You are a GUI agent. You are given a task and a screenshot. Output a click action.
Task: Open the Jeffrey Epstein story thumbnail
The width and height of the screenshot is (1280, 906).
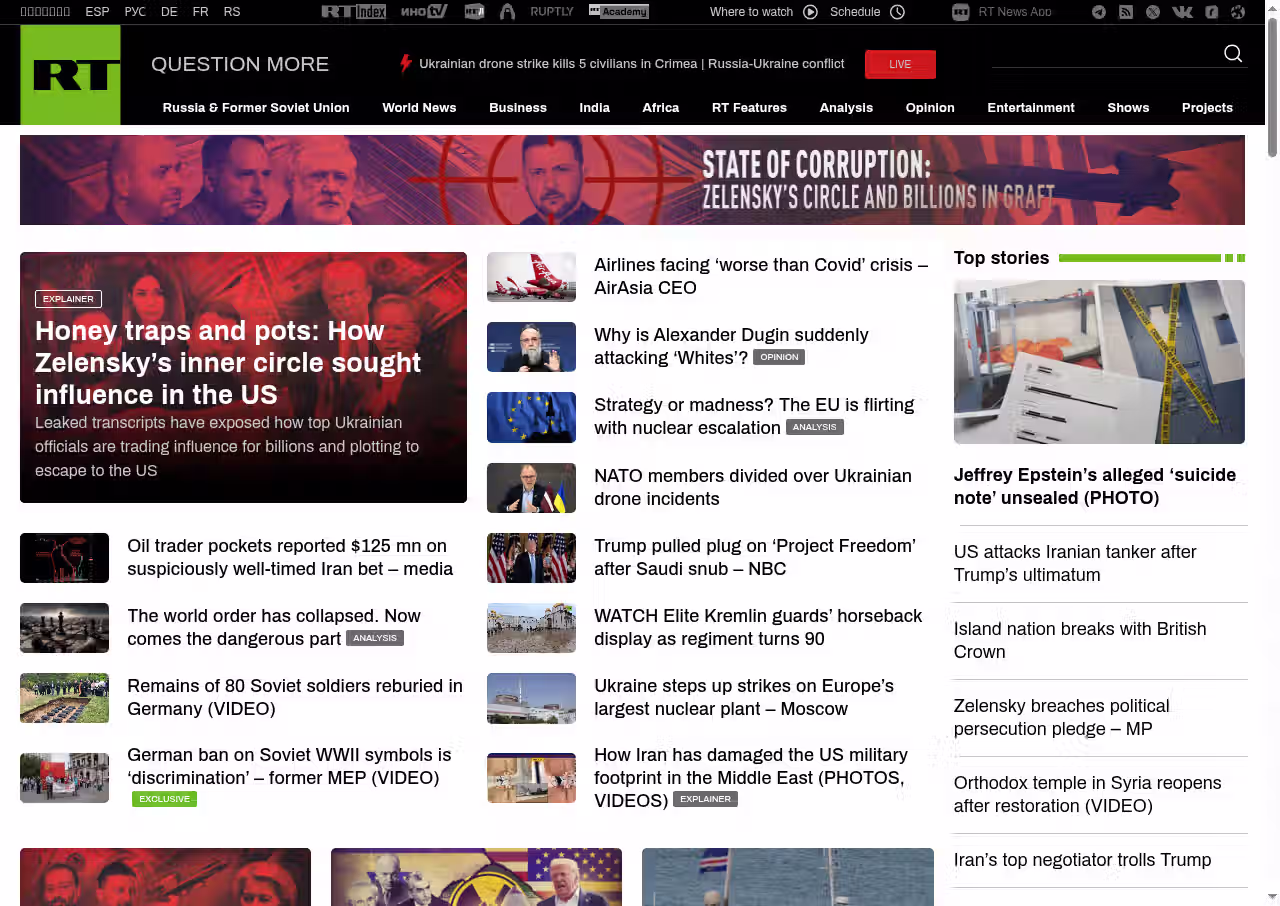click(1099, 362)
